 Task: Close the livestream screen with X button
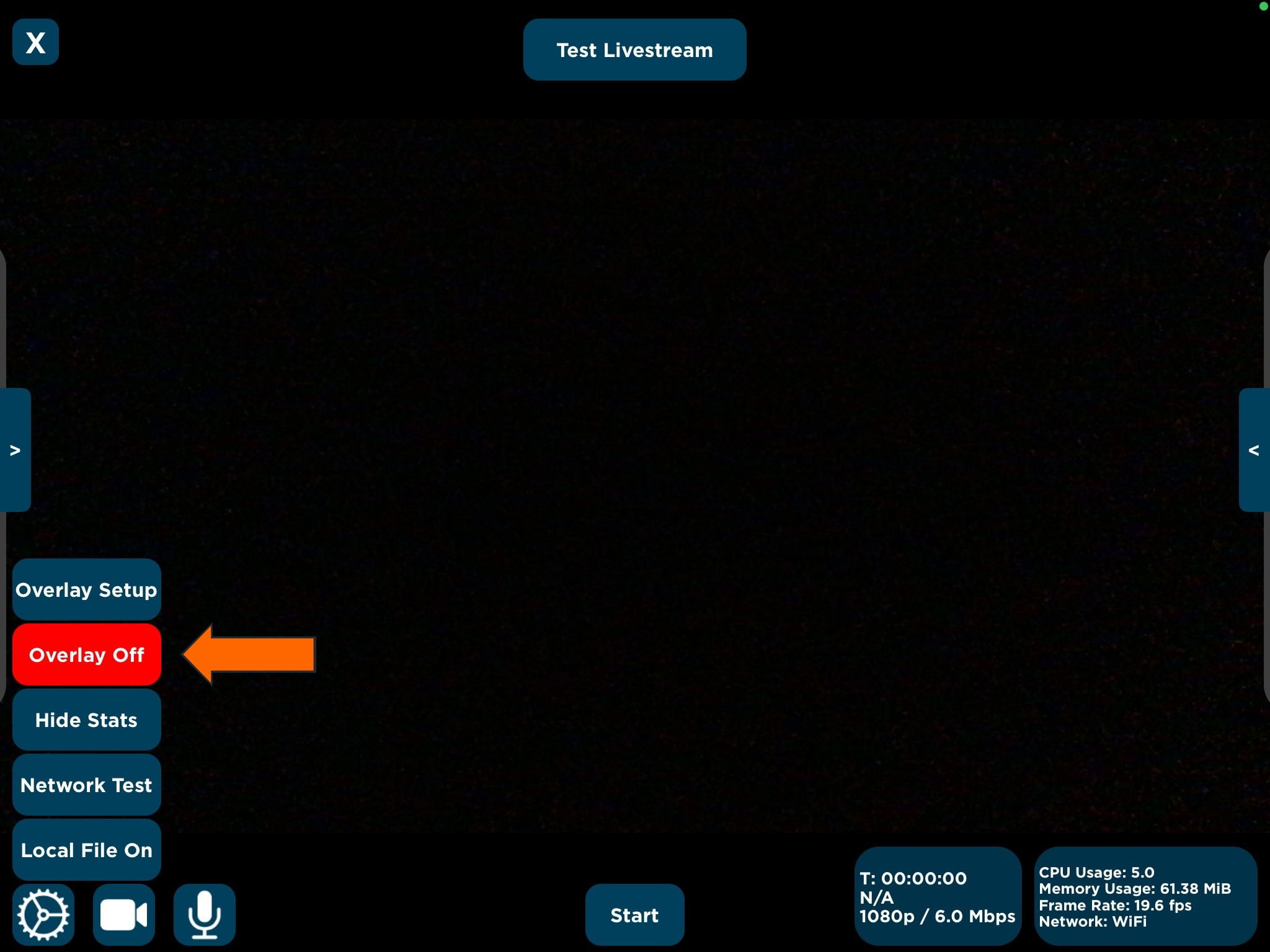(x=35, y=42)
